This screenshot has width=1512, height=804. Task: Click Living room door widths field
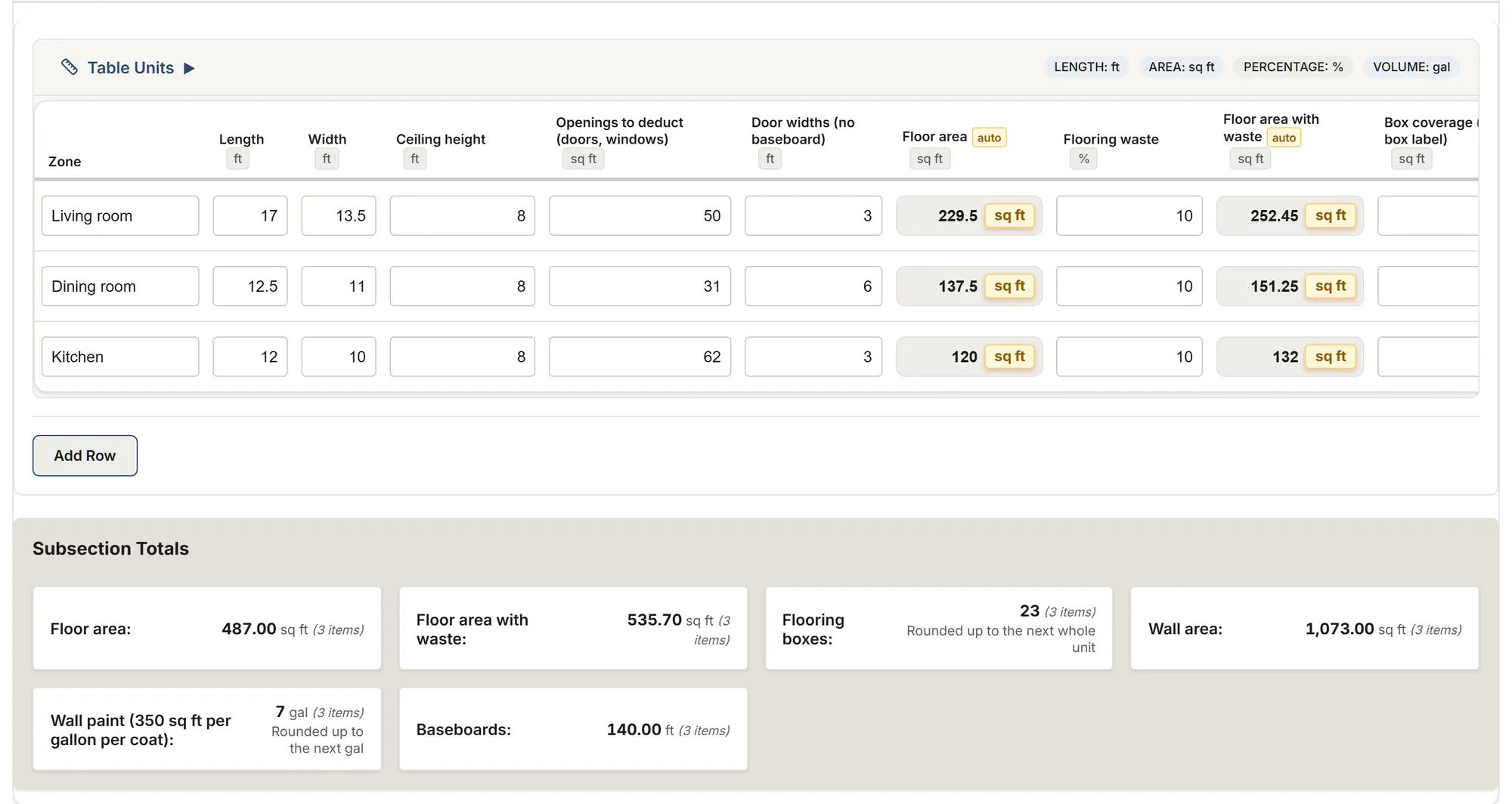pos(813,215)
